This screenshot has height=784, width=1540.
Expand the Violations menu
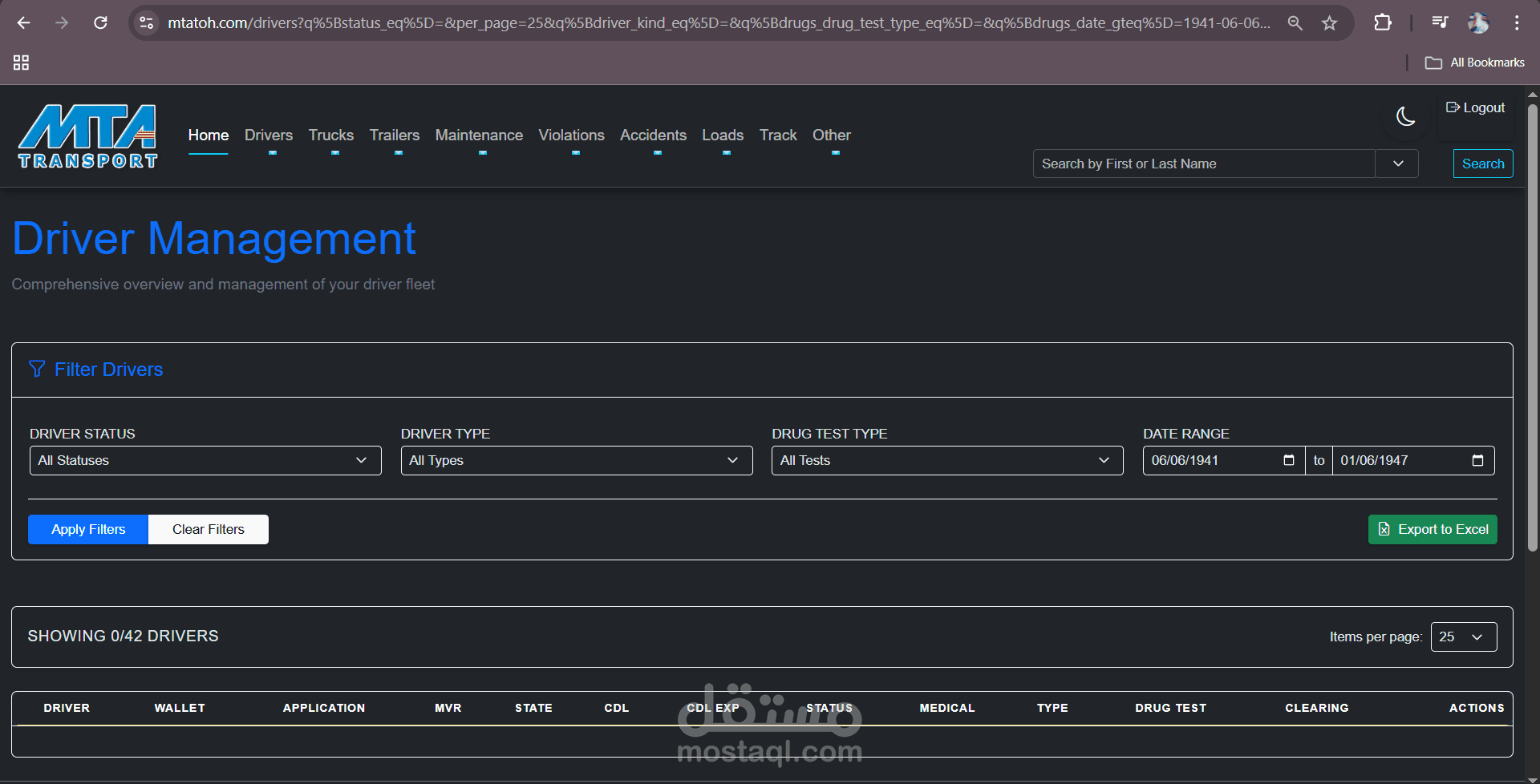572,135
